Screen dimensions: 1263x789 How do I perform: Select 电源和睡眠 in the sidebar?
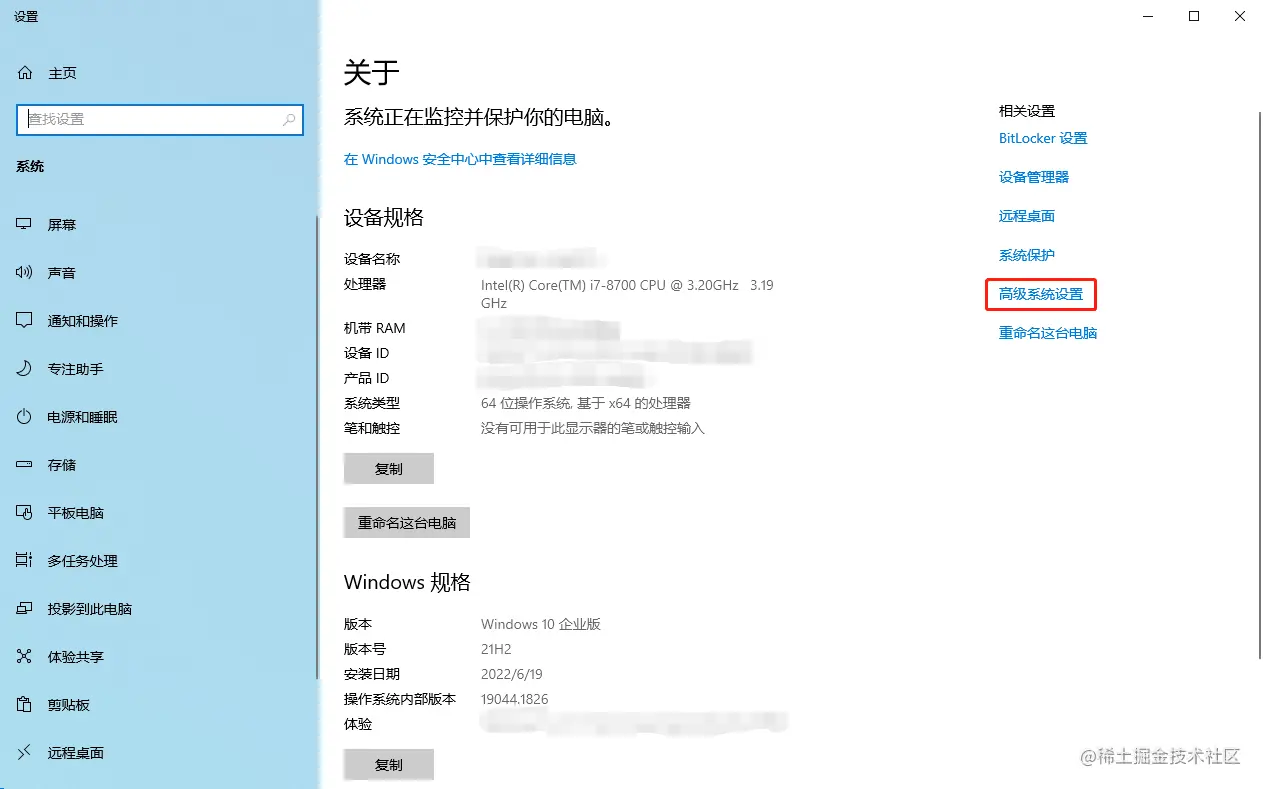point(158,417)
